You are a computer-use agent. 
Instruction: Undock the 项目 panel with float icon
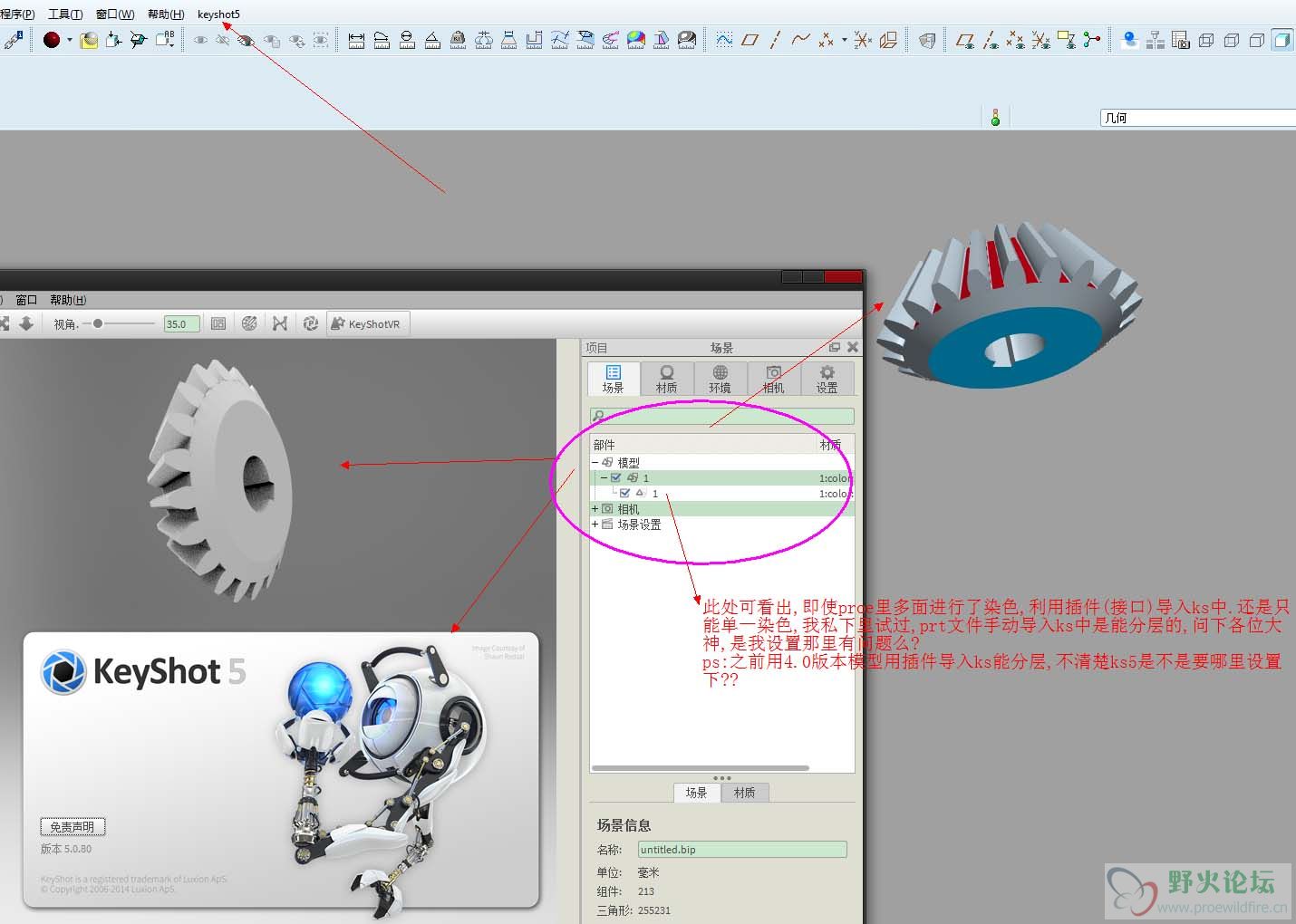835,347
